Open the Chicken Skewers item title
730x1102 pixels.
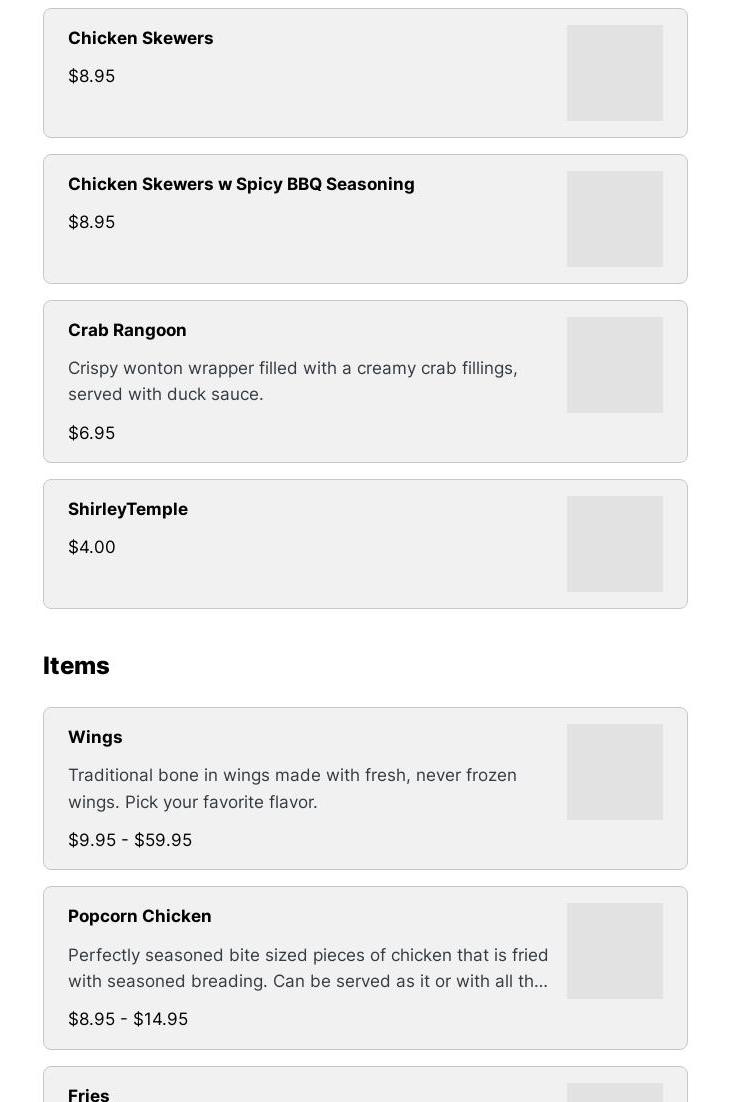click(x=141, y=38)
